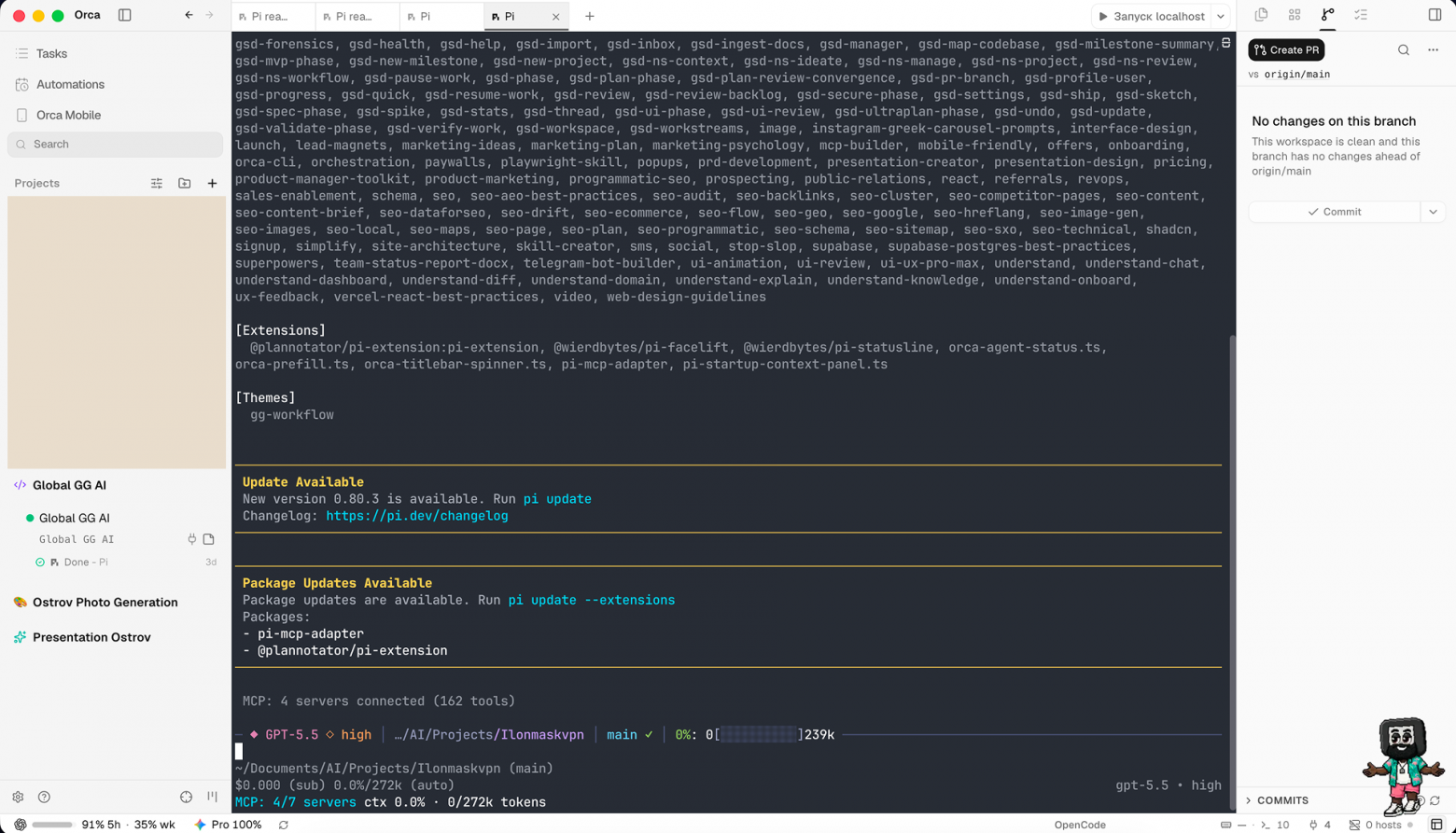
Task: Click the 91% 5h usage text
Action: (101, 825)
